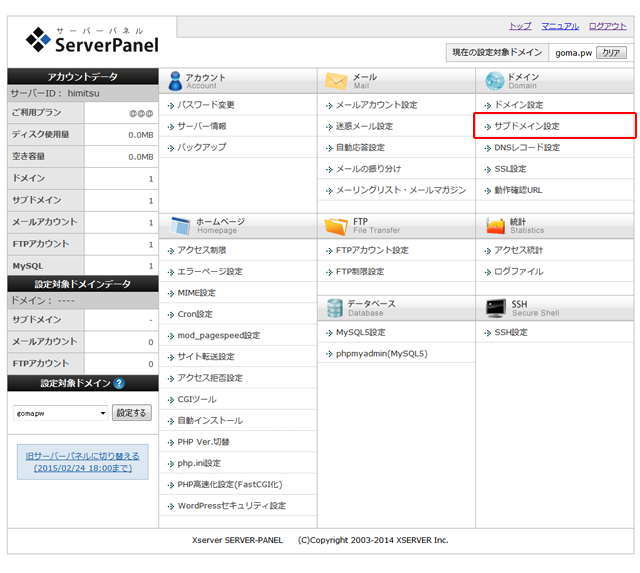
Task: Click the Account section person icon
Action: (175, 81)
